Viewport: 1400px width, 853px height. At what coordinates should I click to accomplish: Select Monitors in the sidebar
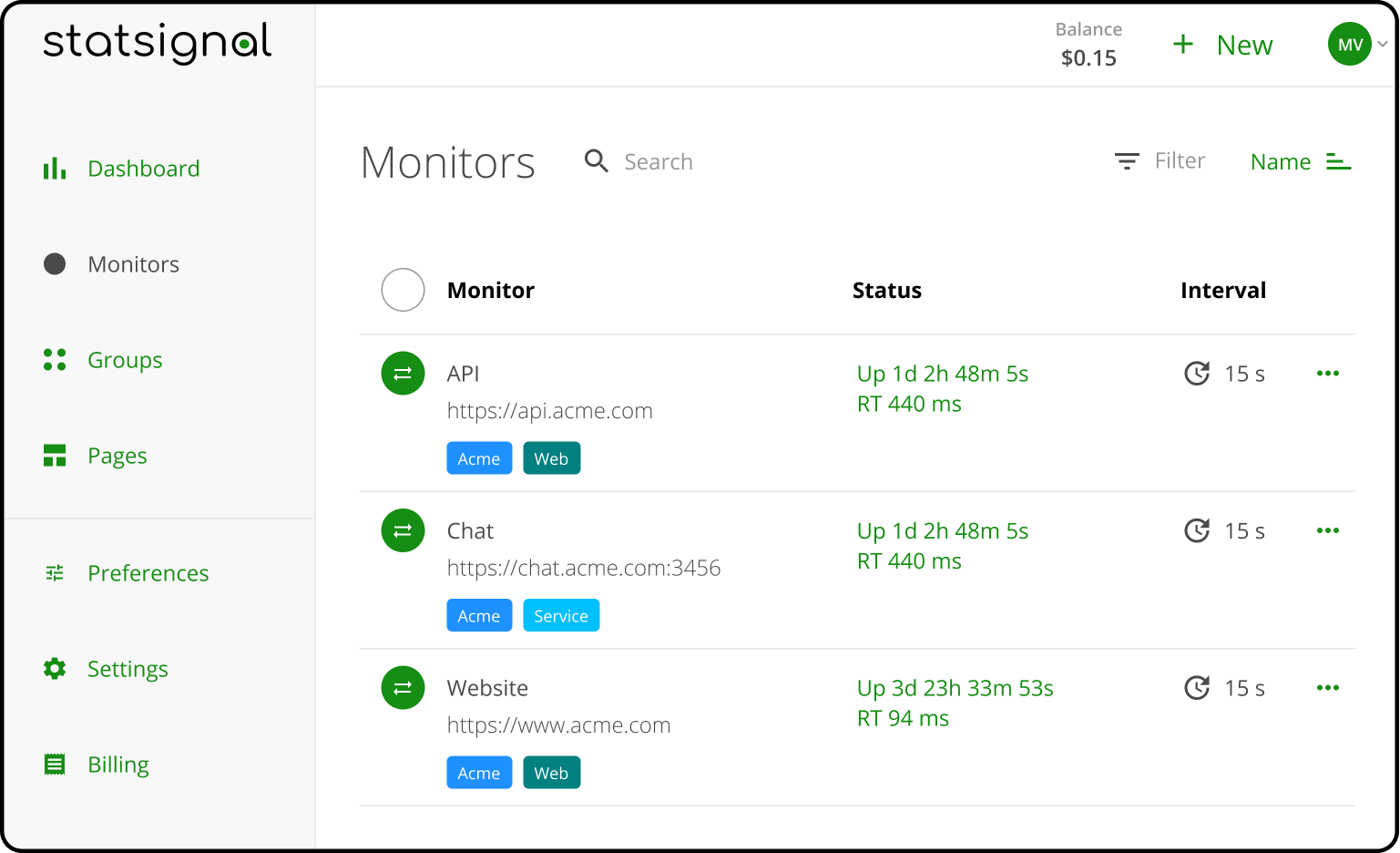(x=133, y=264)
